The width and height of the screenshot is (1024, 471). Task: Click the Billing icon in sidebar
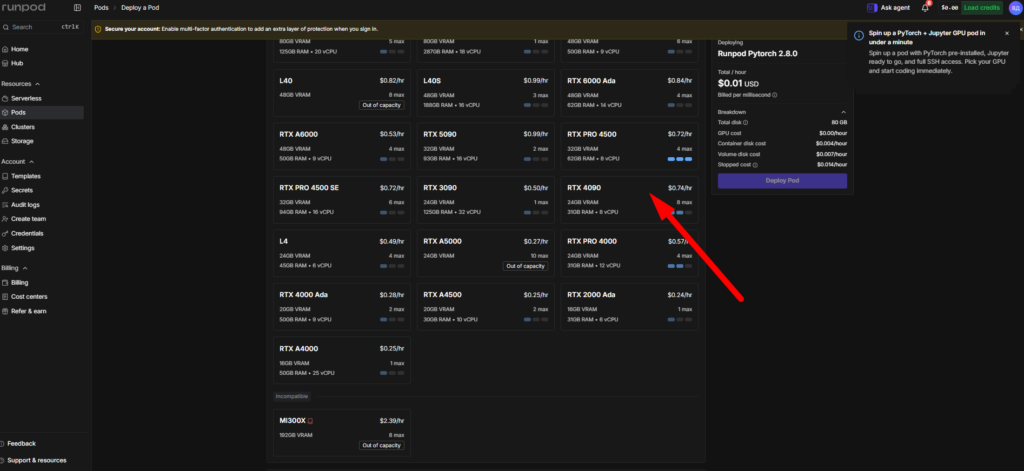coord(5,283)
